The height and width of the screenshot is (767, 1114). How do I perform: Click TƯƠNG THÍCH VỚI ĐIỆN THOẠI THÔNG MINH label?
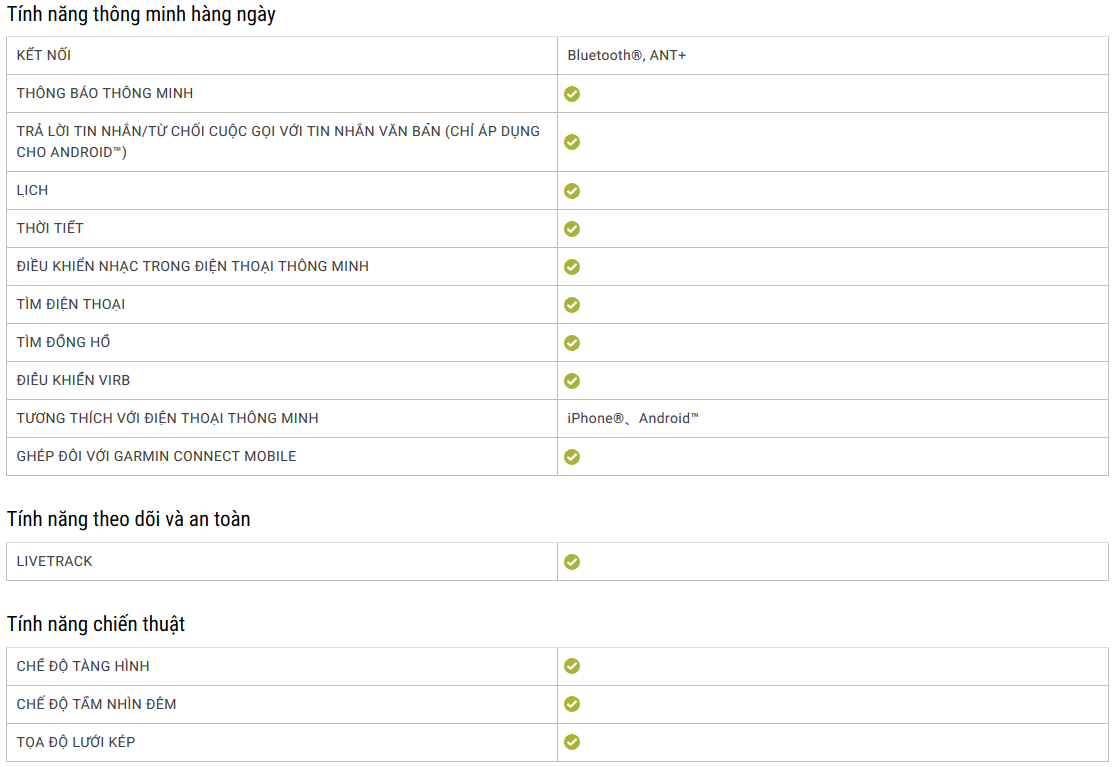[x=168, y=418]
